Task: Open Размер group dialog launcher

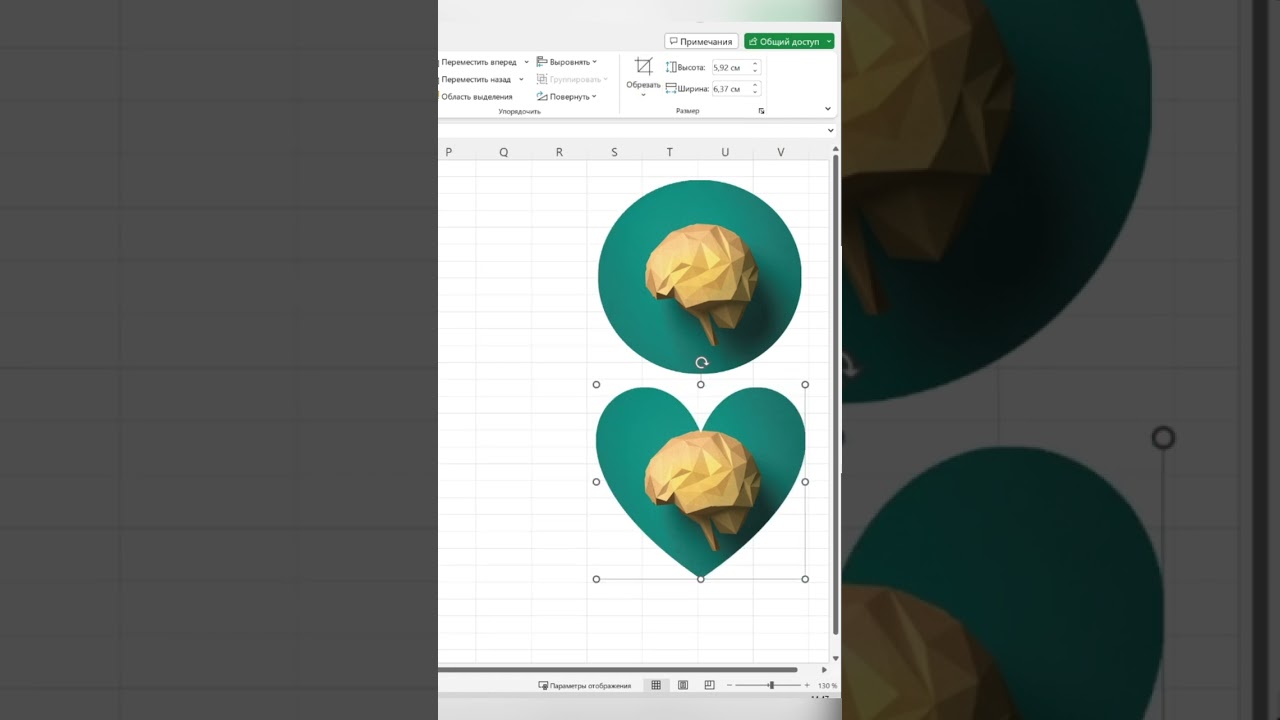Action: tap(762, 111)
